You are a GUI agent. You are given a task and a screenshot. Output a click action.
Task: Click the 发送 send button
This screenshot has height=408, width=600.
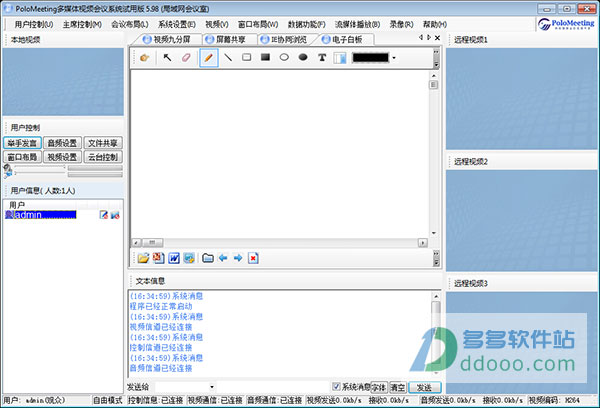[424, 387]
